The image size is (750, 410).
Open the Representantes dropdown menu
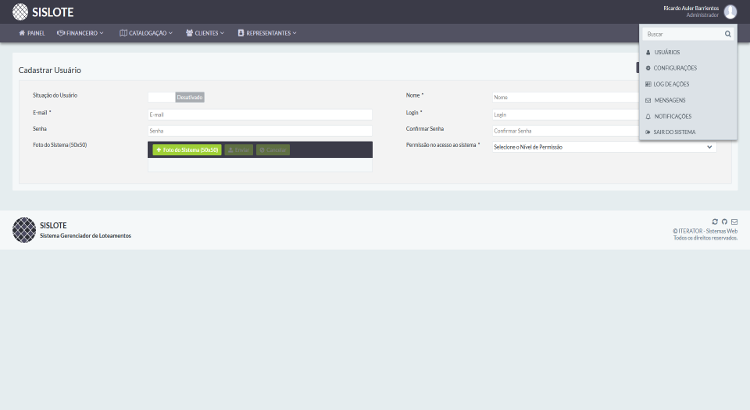(x=267, y=33)
